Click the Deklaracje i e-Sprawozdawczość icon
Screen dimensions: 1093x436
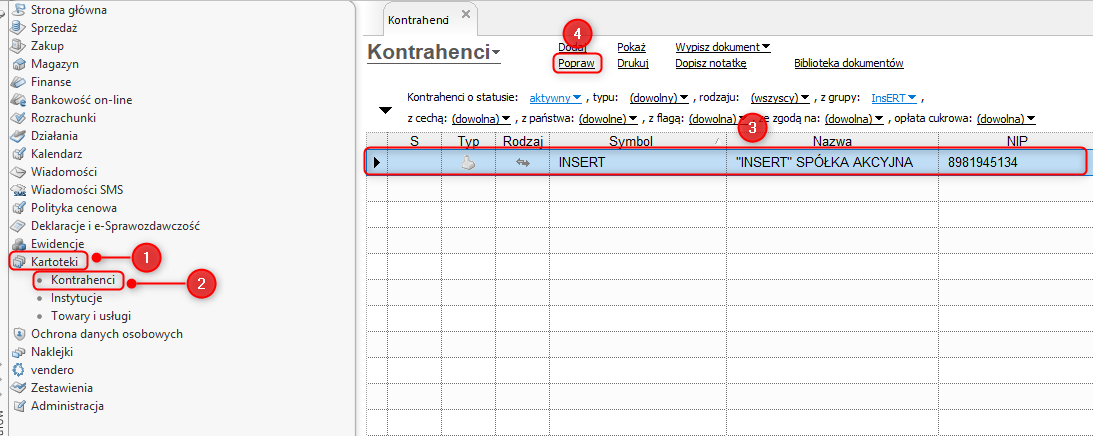19,226
